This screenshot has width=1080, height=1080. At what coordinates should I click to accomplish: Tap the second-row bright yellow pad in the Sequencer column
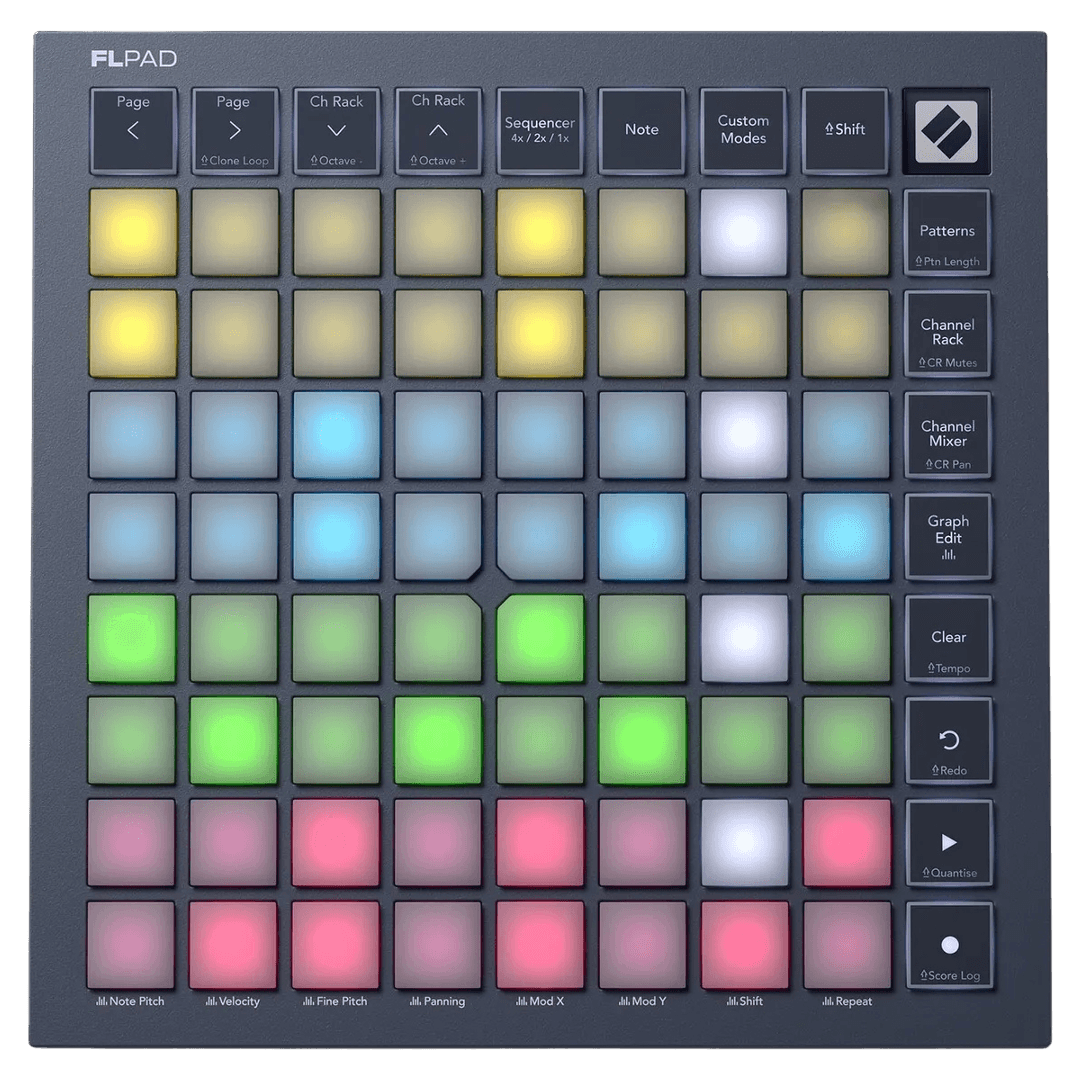pyautogui.click(x=540, y=334)
